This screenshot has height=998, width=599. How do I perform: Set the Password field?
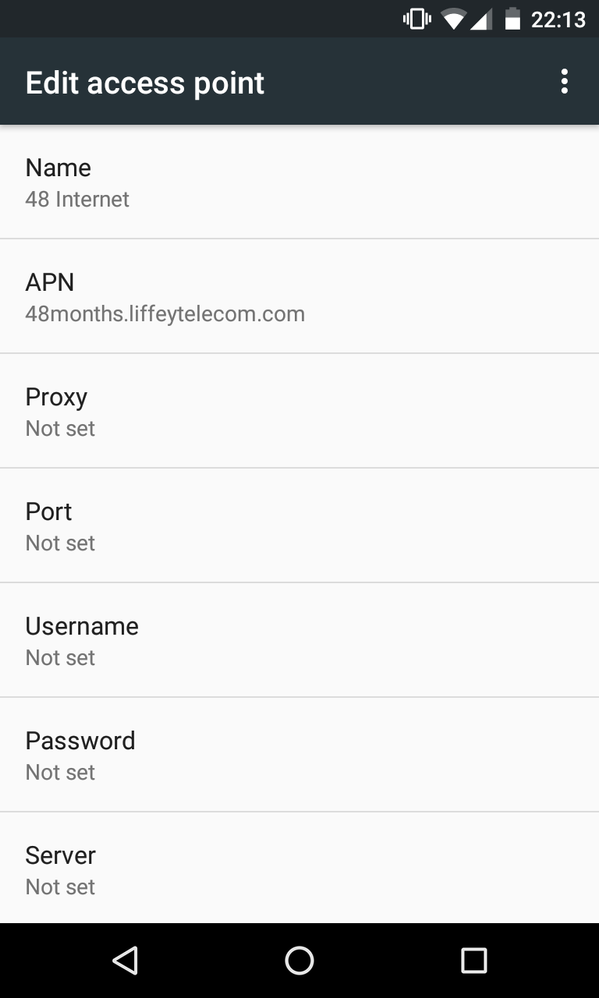(299, 754)
